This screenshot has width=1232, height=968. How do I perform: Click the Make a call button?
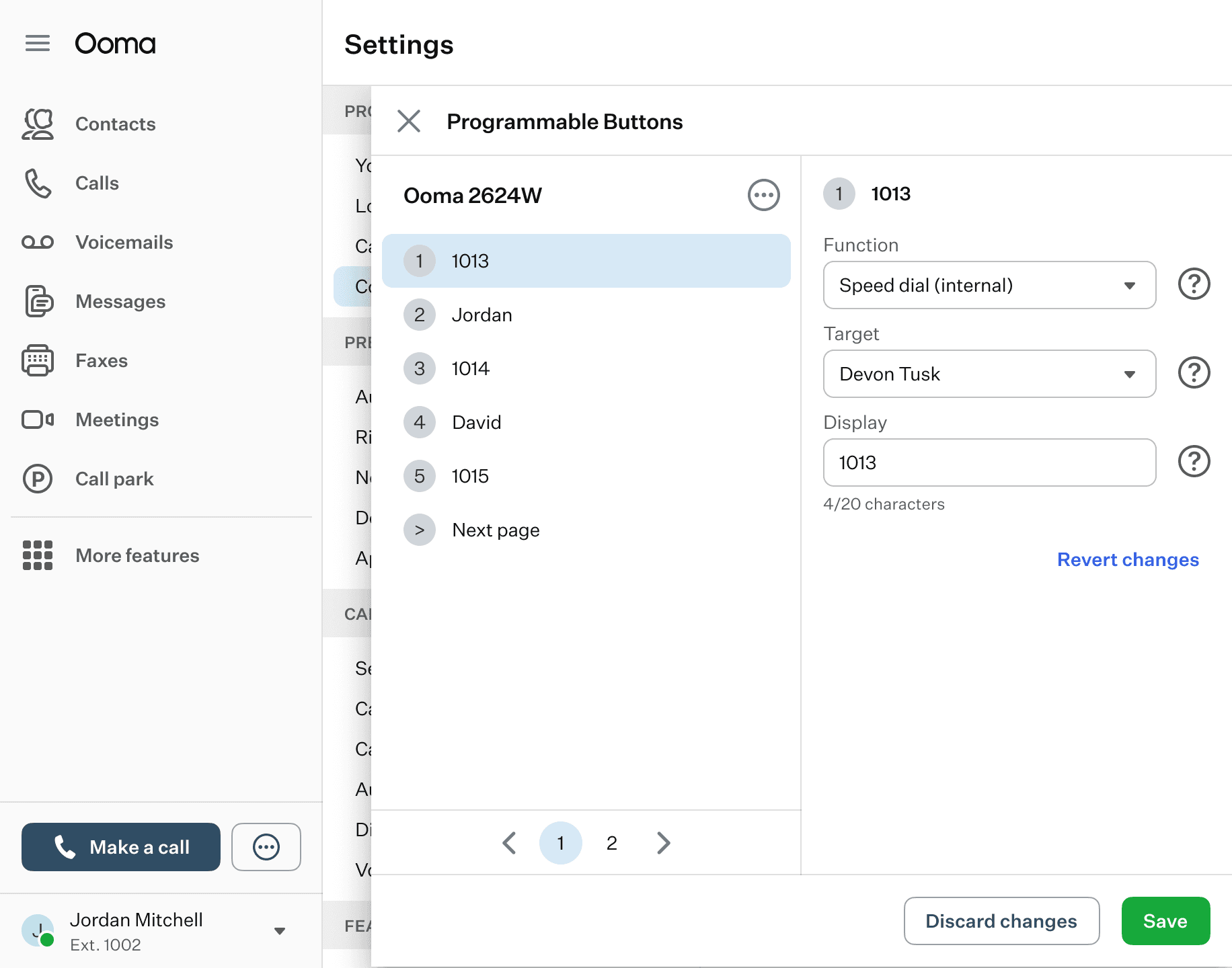click(x=121, y=847)
